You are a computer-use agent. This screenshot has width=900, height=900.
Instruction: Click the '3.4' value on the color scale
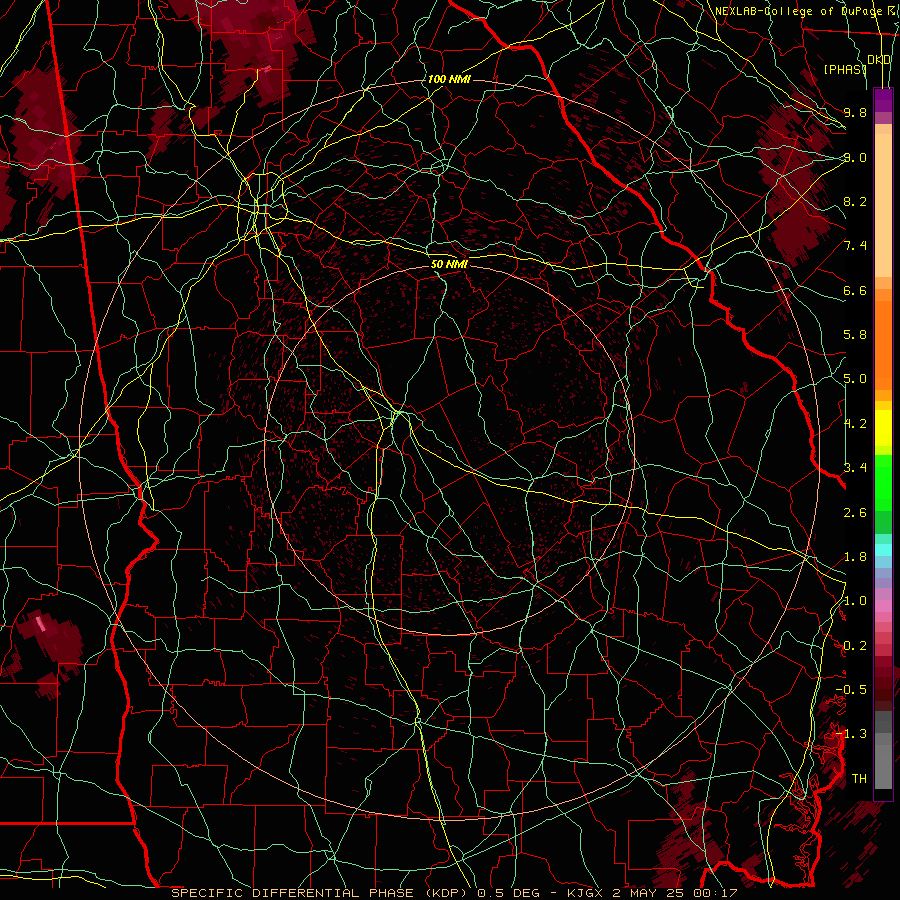855,468
